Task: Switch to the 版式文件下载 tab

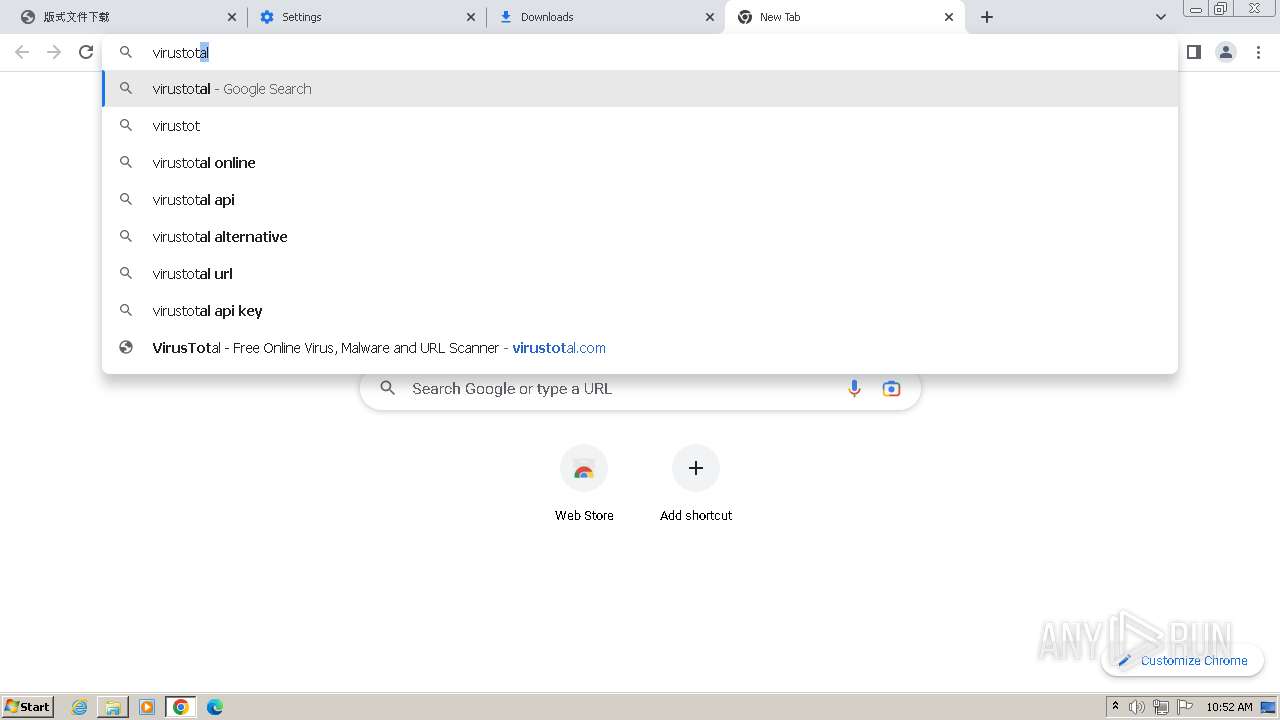Action: (127, 17)
